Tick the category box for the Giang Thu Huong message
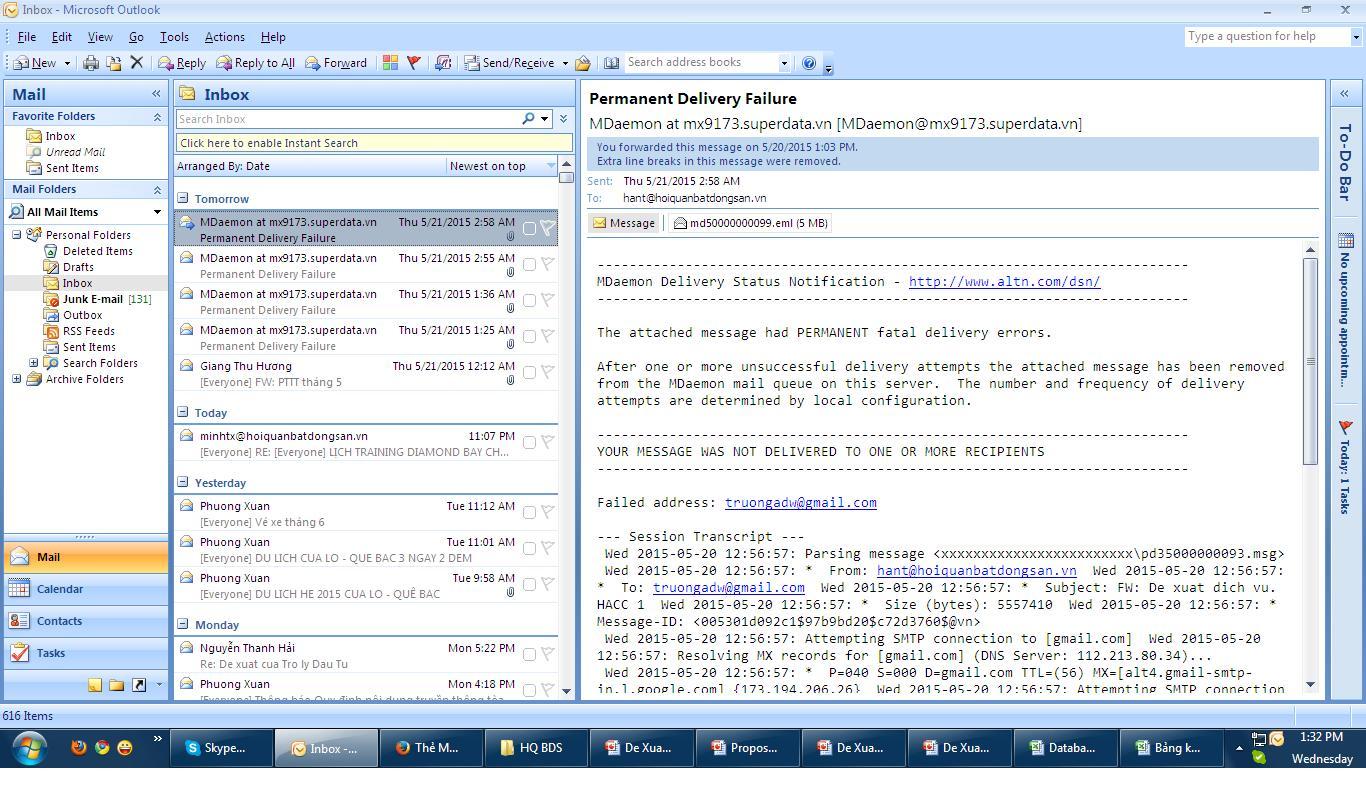 (529, 372)
